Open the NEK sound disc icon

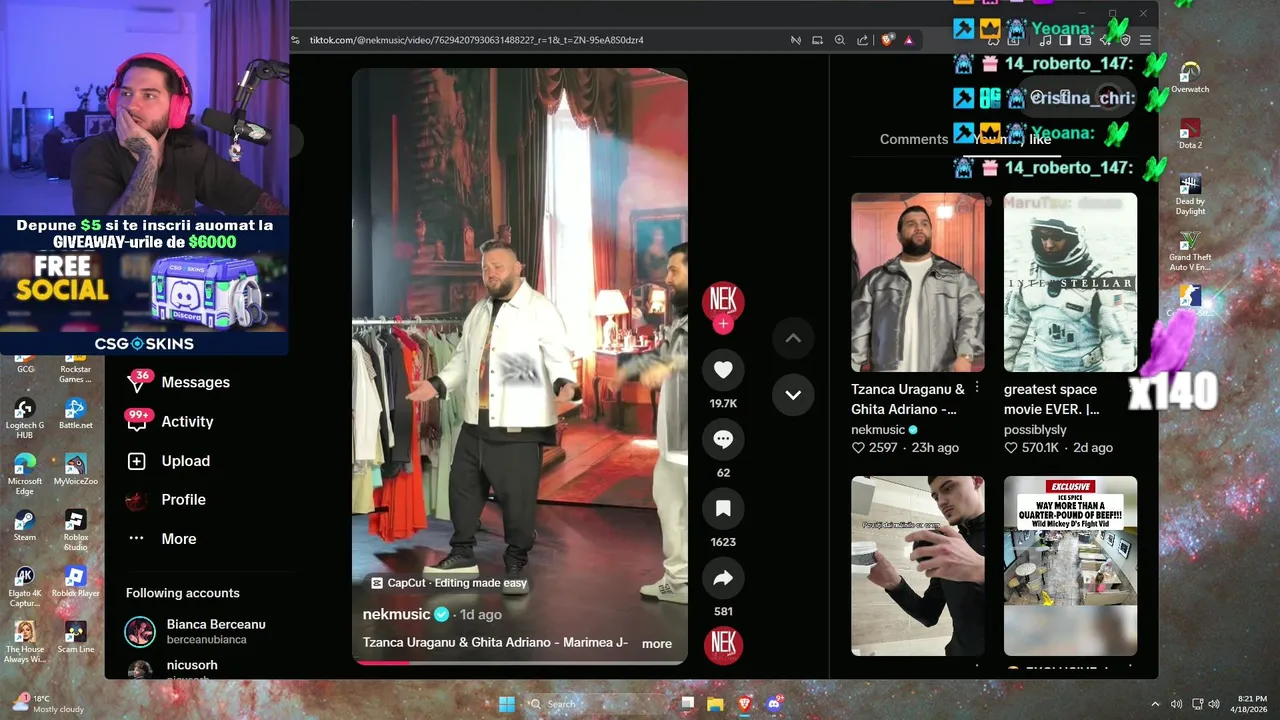pos(723,646)
